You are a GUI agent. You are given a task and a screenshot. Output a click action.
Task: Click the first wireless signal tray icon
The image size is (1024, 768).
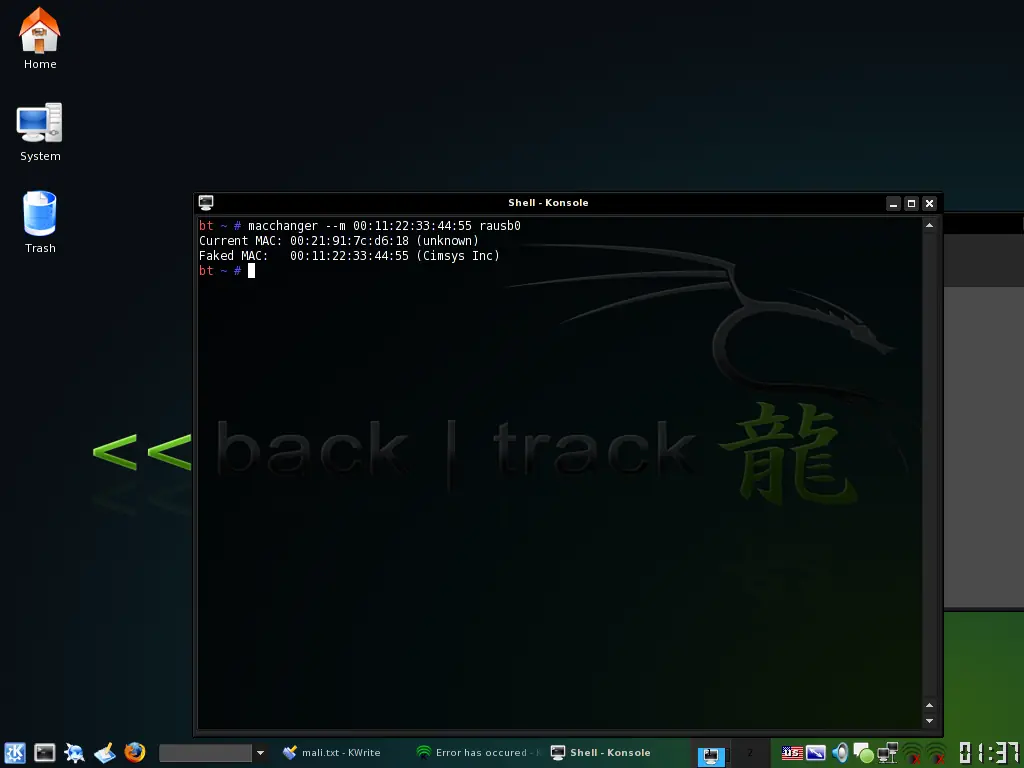point(913,754)
